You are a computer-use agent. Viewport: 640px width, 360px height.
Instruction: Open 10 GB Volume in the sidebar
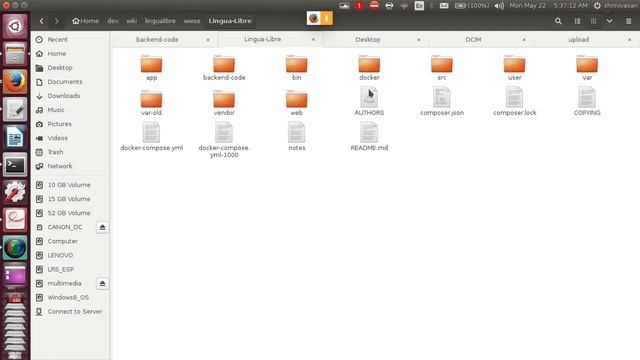[x=70, y=185]
